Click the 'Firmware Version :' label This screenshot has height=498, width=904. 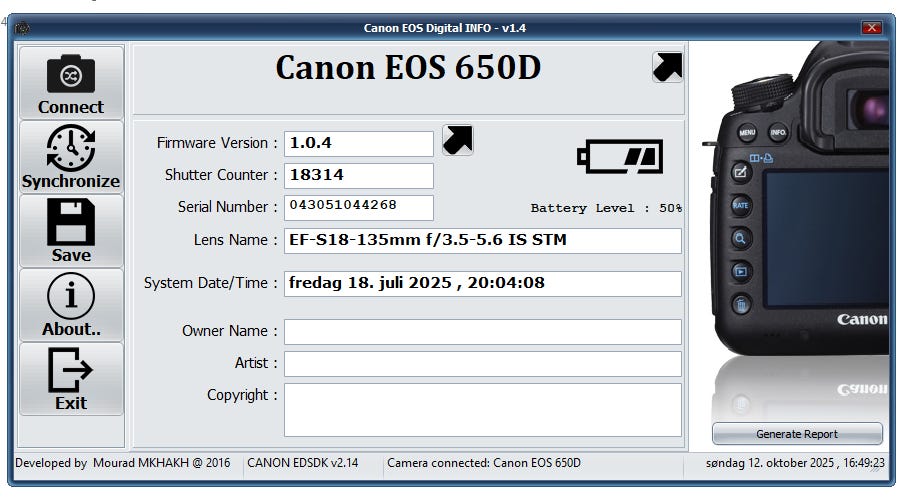[217, 143]
